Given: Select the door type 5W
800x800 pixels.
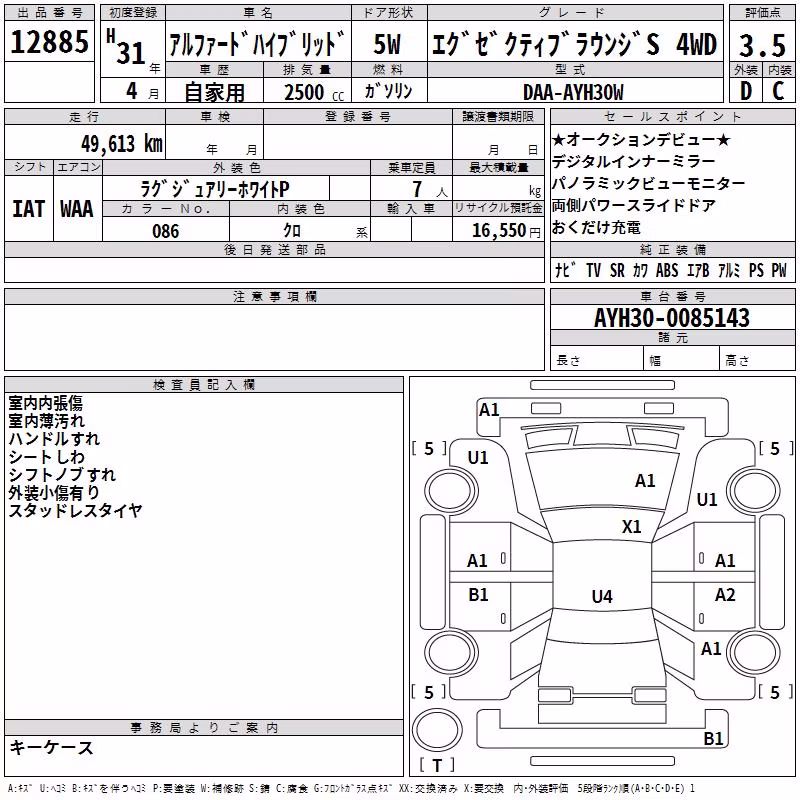Looking at the screenshot, I should coord(387,44).
